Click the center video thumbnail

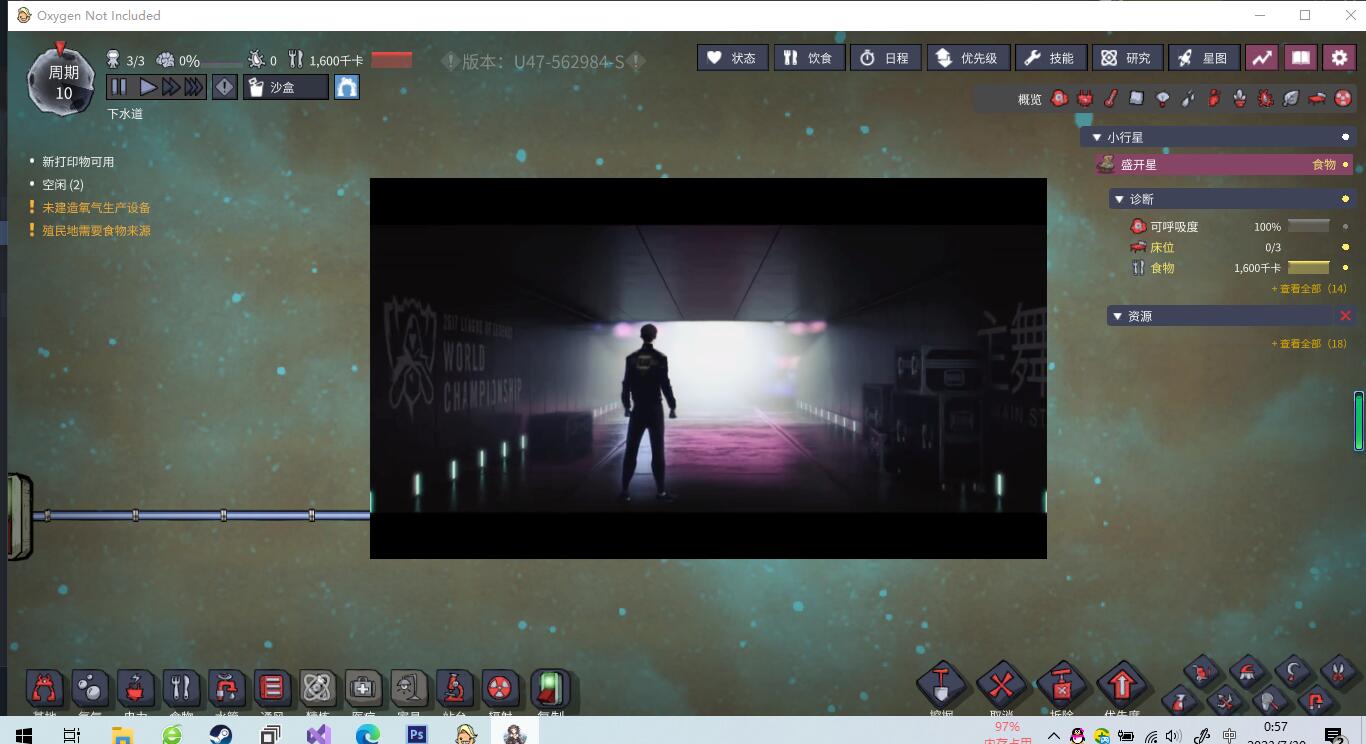tap(708, 368)
